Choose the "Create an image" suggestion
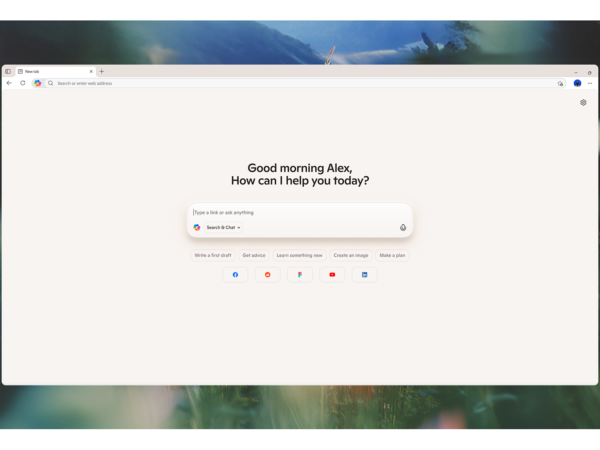 (351, 255)
